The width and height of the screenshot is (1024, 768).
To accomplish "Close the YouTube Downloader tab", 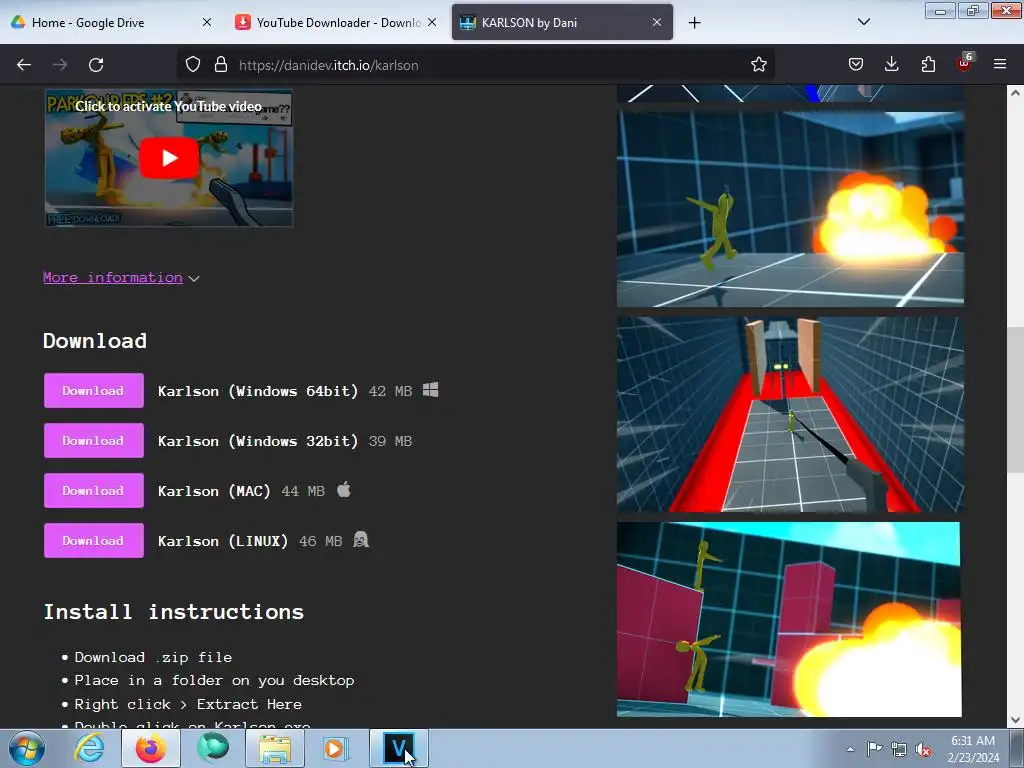I will (432, 22).
